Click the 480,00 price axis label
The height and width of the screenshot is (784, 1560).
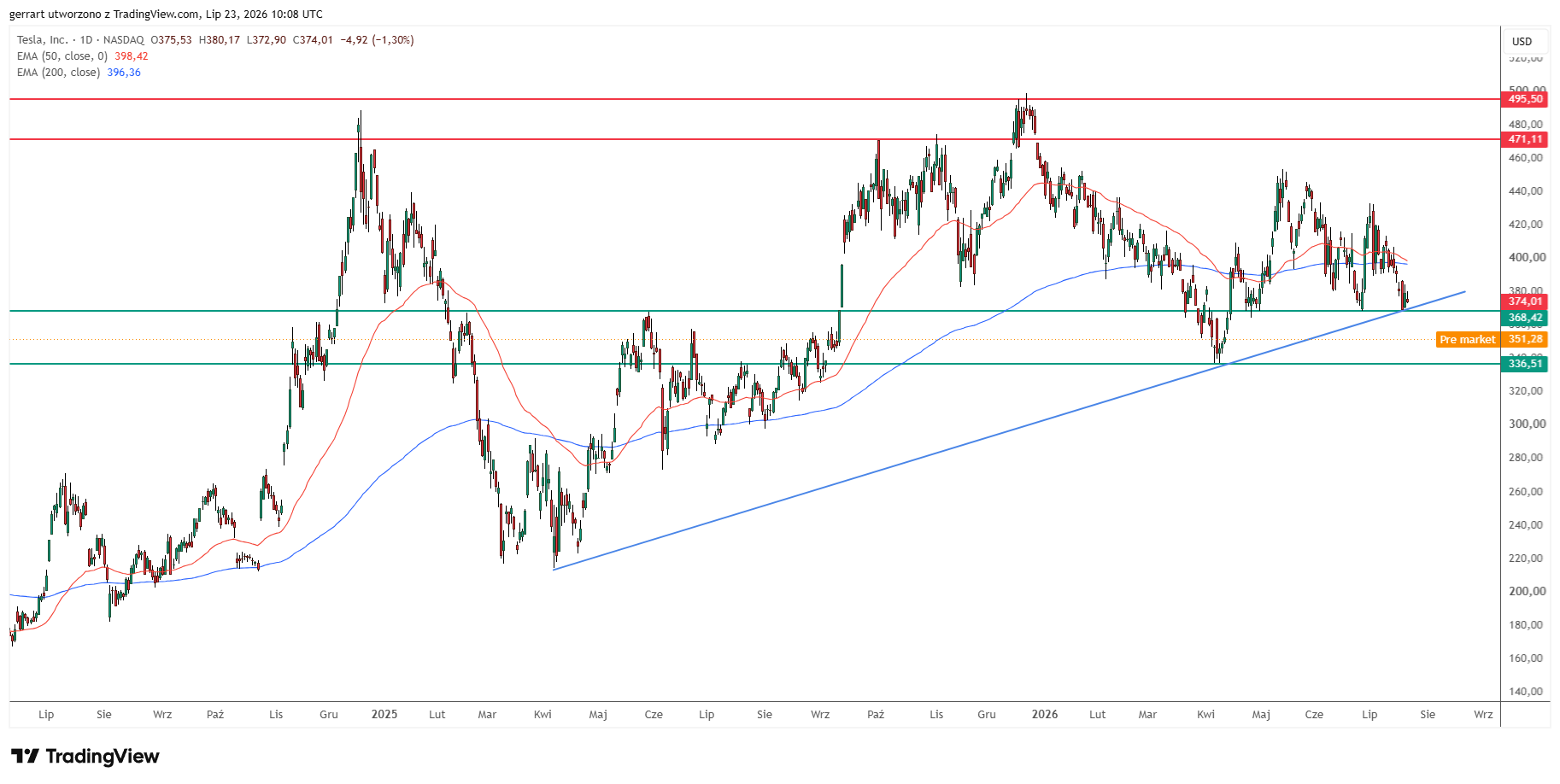[1527, 124]
